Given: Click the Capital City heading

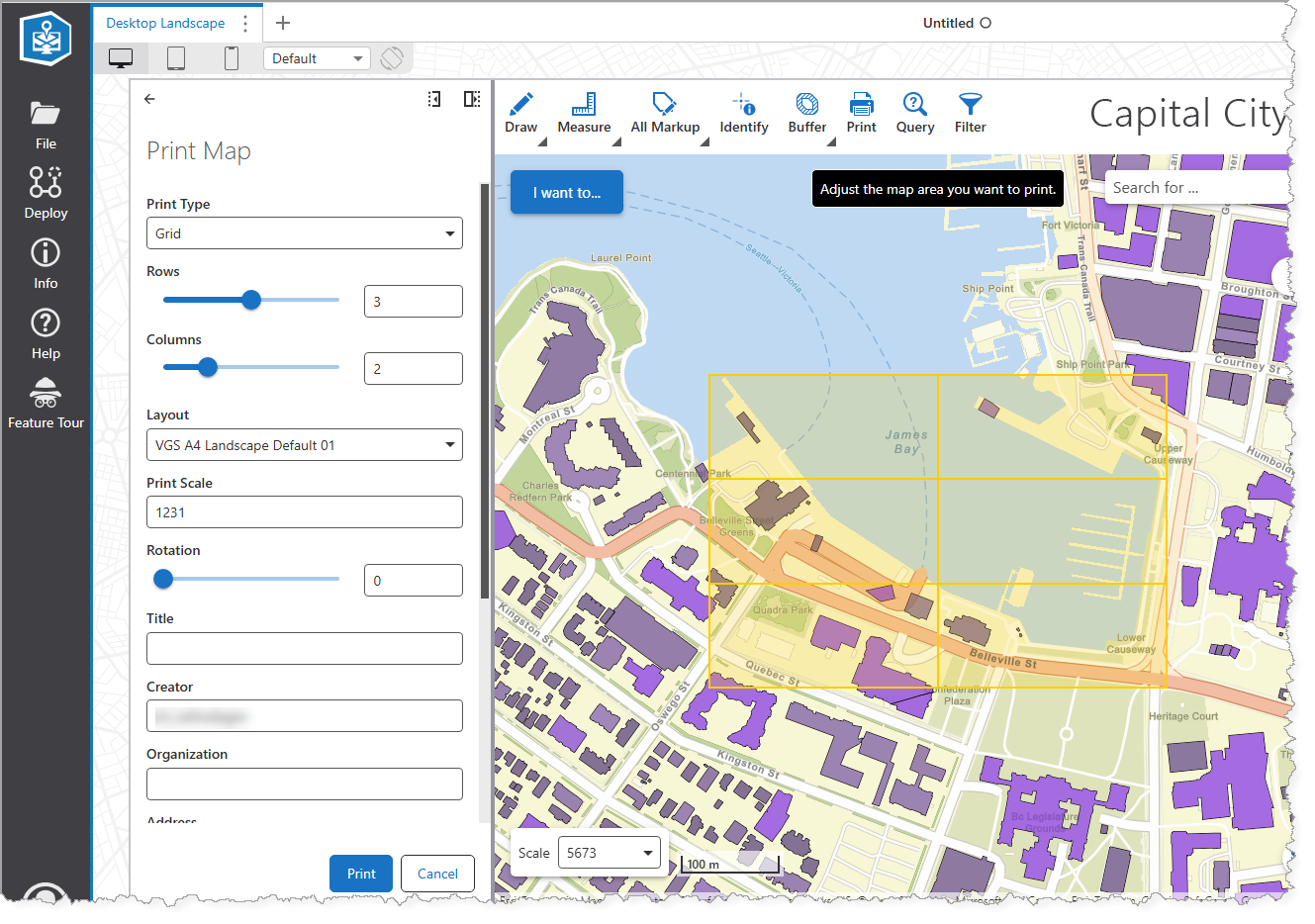Looking at the screenshot, I should 1188,114.
